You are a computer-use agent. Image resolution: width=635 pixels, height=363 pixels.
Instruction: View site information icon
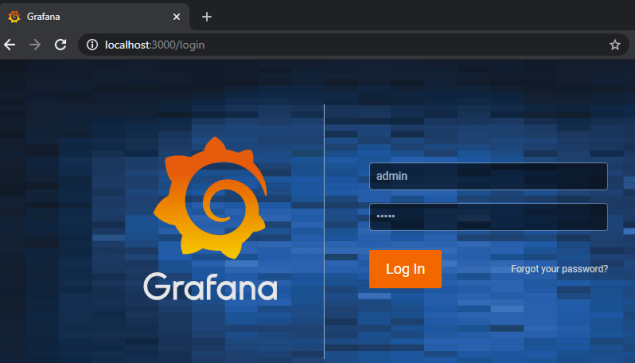pyautogui.click(x=92, y=45)
